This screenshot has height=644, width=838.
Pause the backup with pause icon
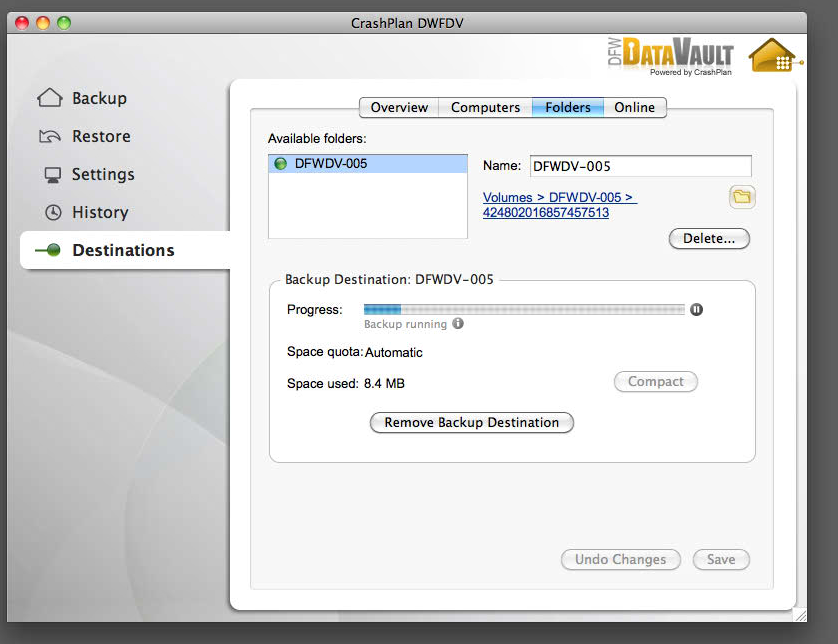[x=696, y=309]
